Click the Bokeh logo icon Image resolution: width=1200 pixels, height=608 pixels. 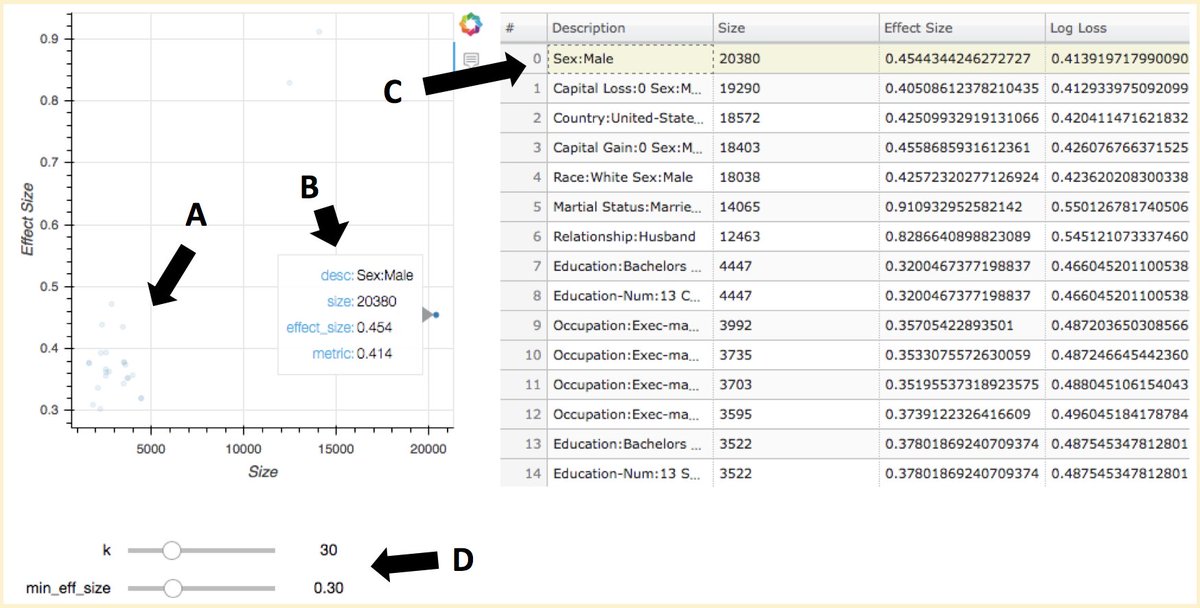tap(470, 23)
